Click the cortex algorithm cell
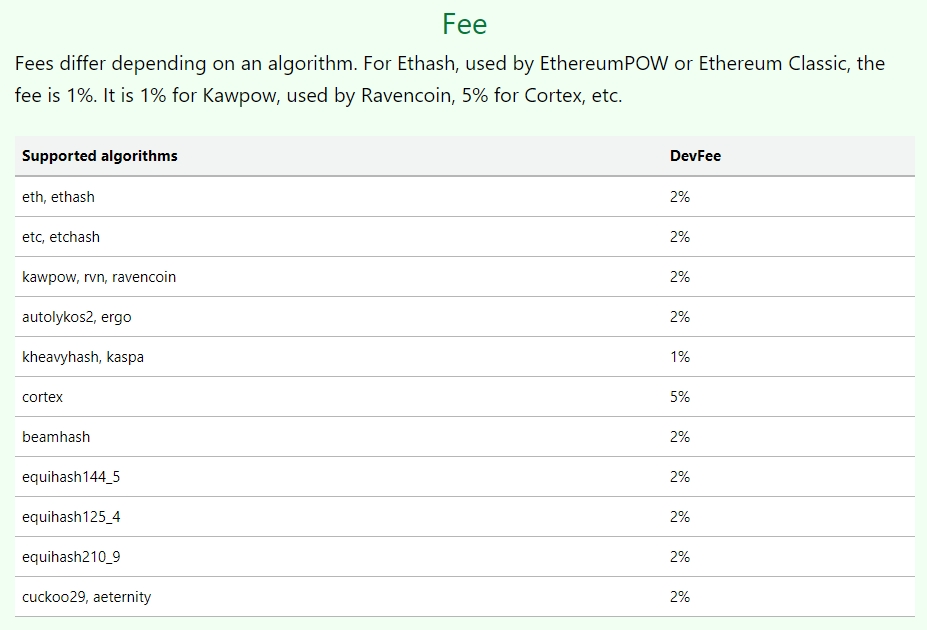The height and width of the screenshot is (630, 927). point(43,397)
